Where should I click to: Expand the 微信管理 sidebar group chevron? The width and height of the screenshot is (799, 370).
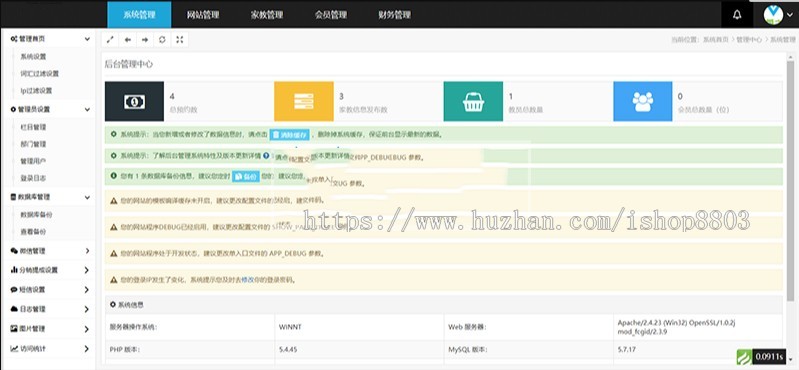pos(87,251)
